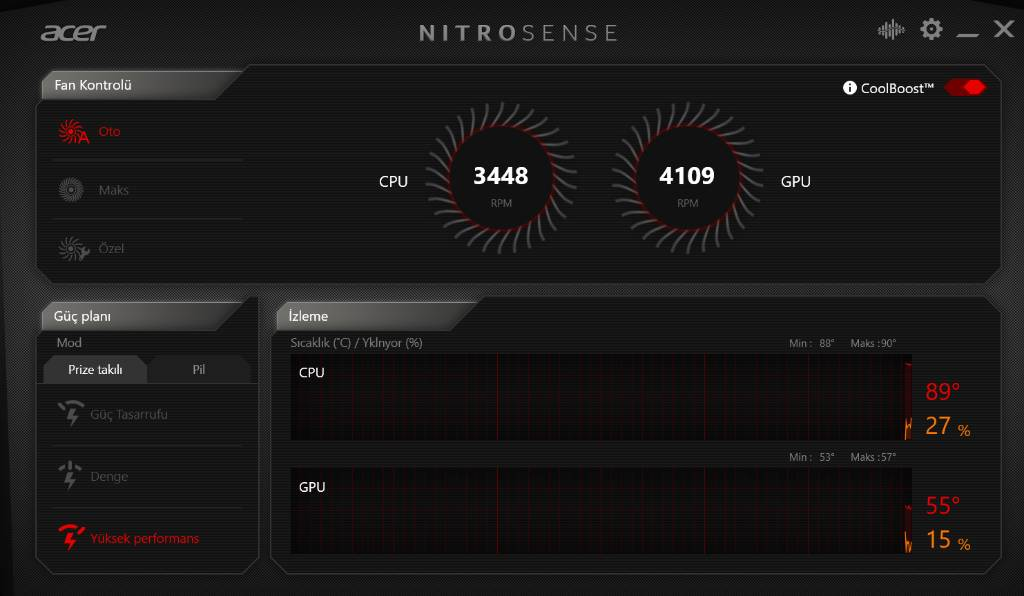
Task: Click the GPU temperature monitoring graph
Action: coord(601,510)
